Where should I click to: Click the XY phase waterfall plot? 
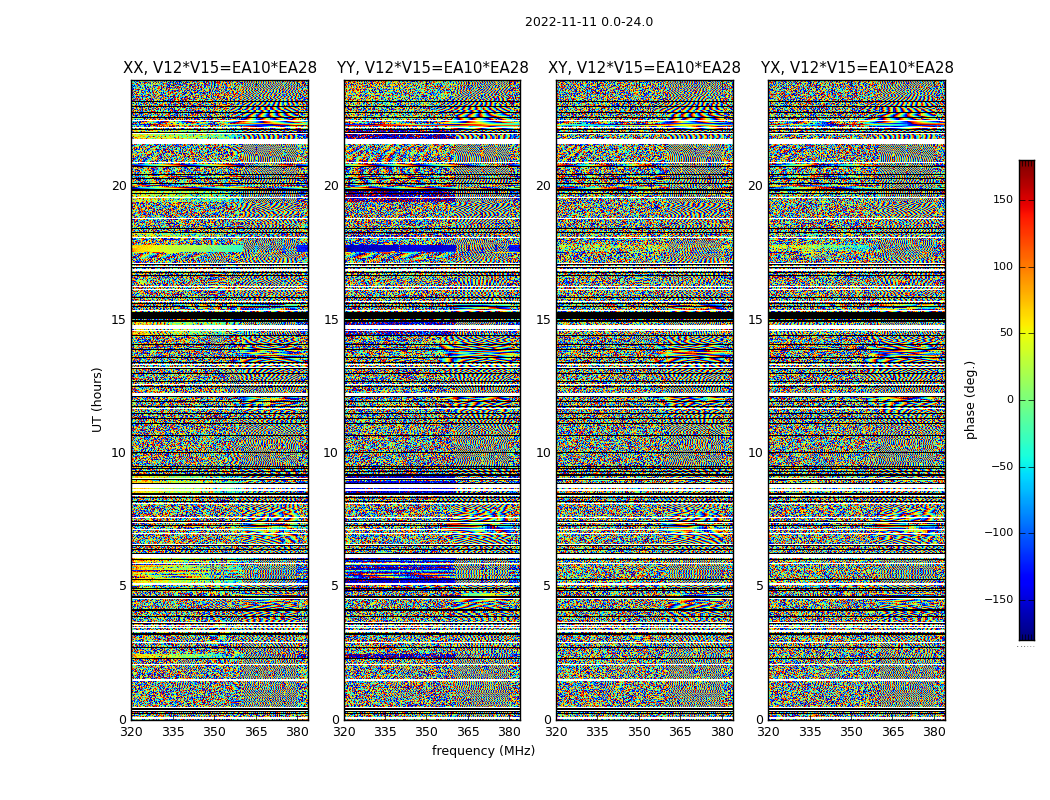[645, 400]
